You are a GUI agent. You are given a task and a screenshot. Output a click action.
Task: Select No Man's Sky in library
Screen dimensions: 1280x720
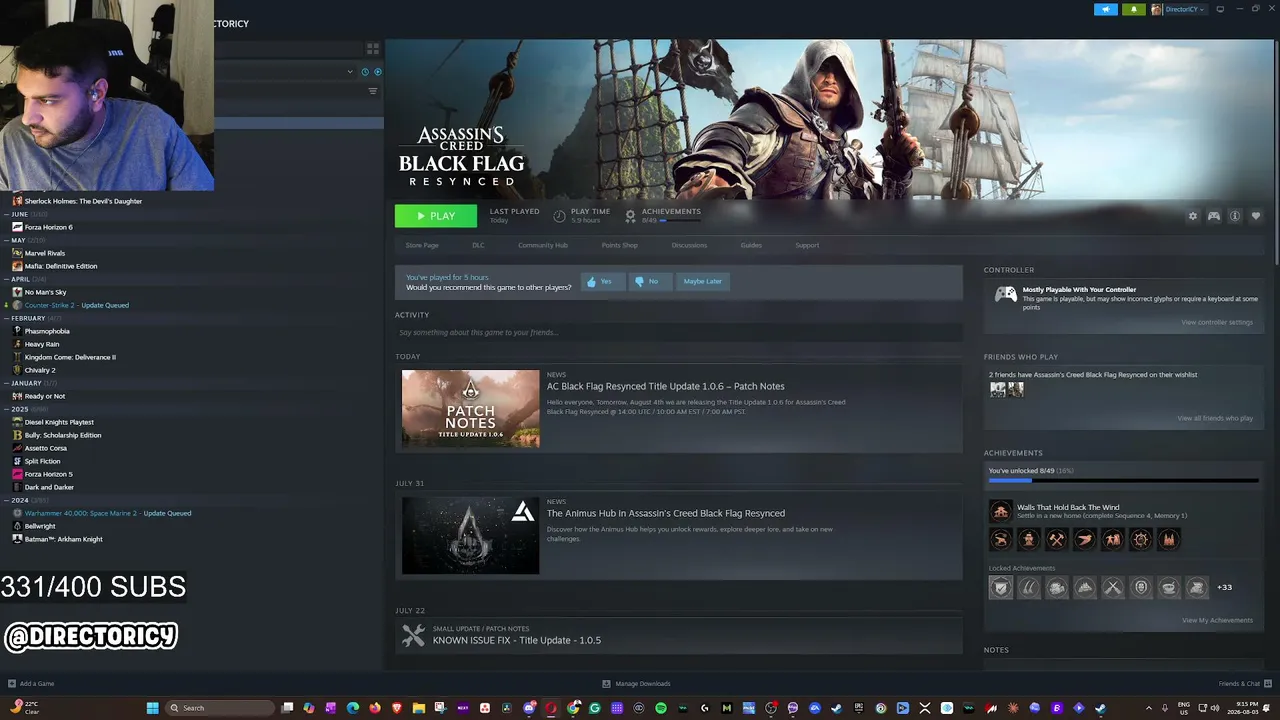[x=45, y=292]
